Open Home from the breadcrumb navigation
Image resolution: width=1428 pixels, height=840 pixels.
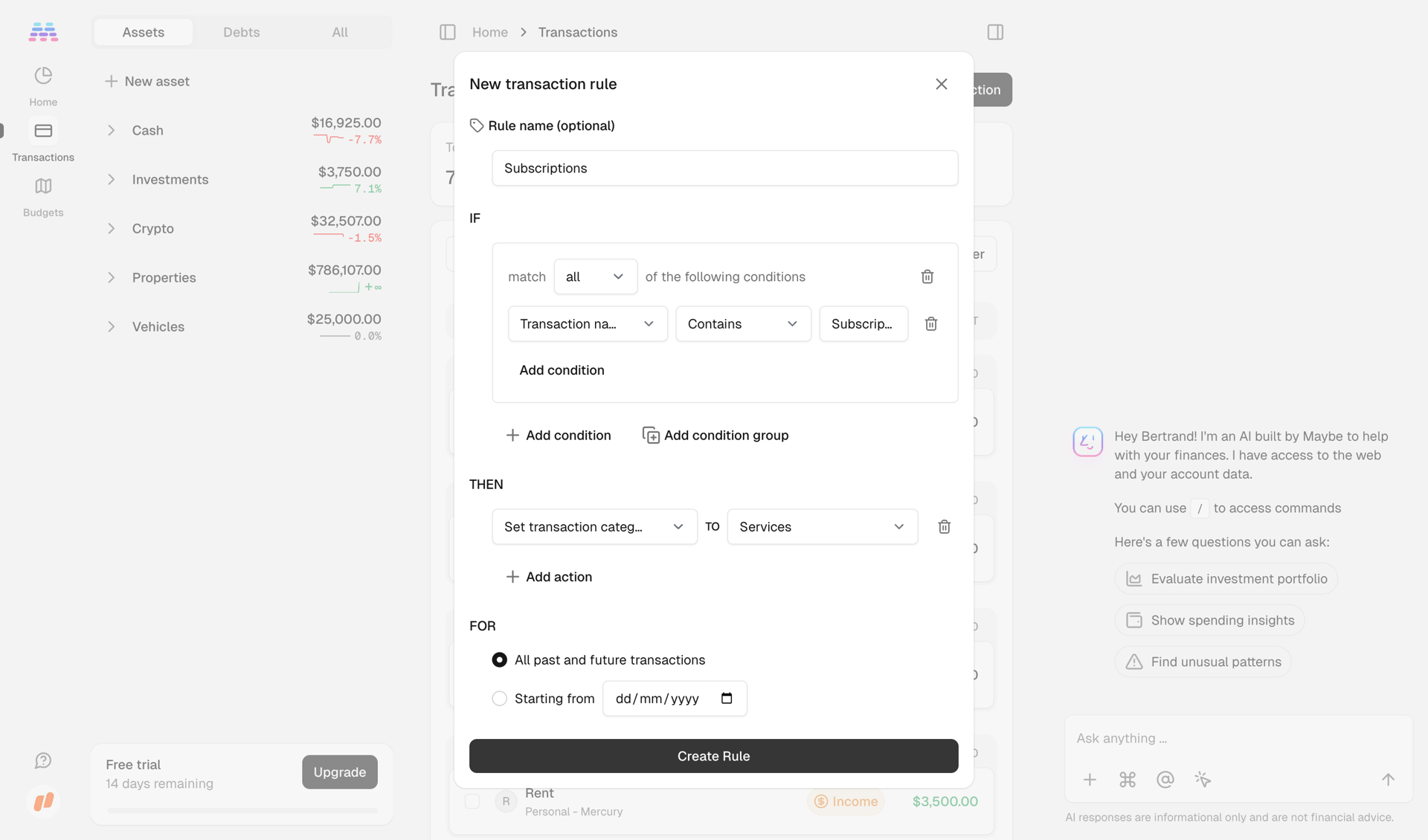489,32
